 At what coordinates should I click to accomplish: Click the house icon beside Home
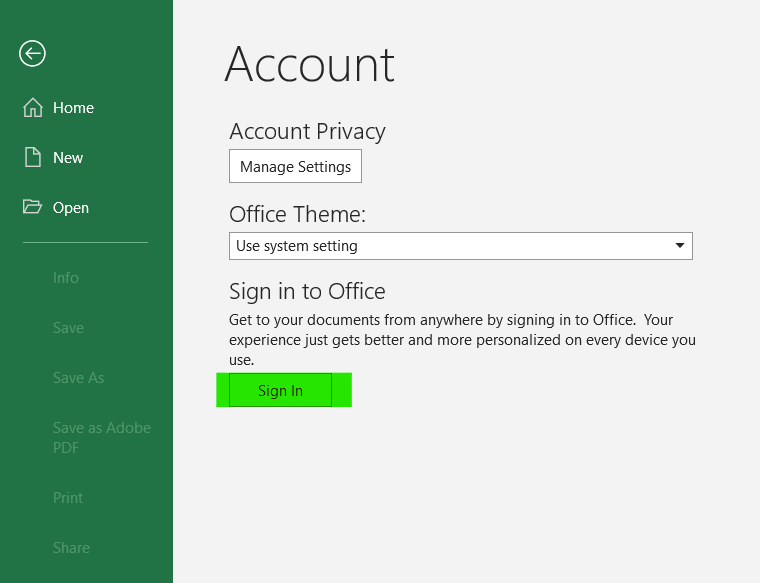click(32, 108)
